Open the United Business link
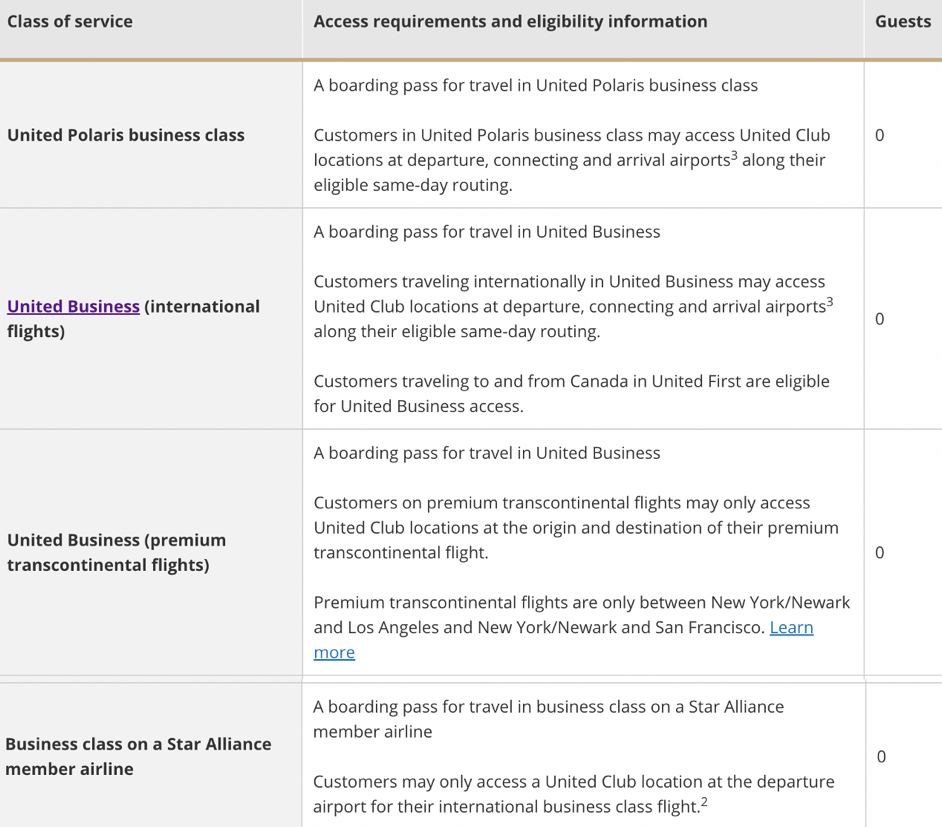The height and width of the screenshot is (827, 942). (x=73, y=307)
